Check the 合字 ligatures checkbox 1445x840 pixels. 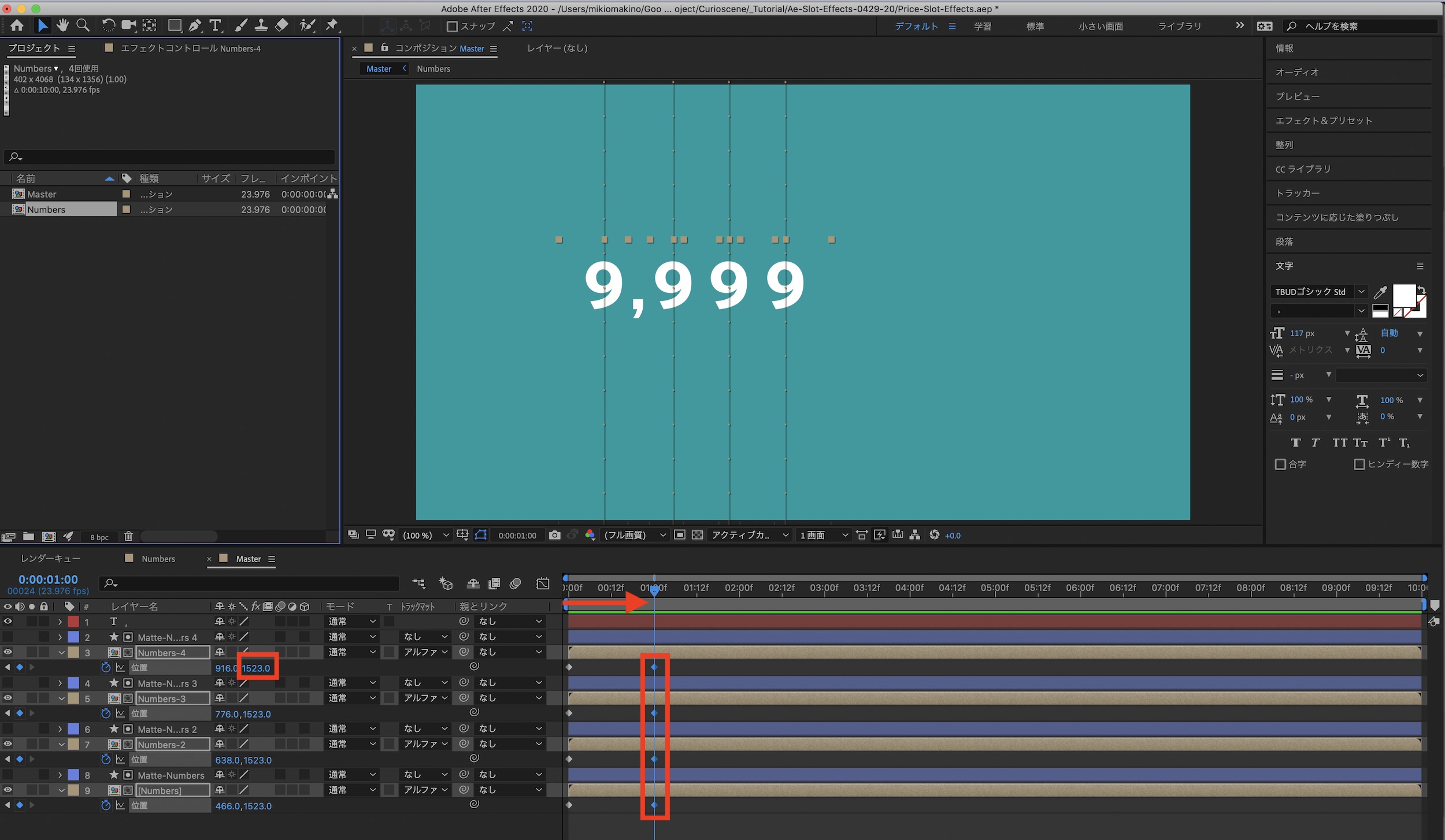[x=1280, y=464]
